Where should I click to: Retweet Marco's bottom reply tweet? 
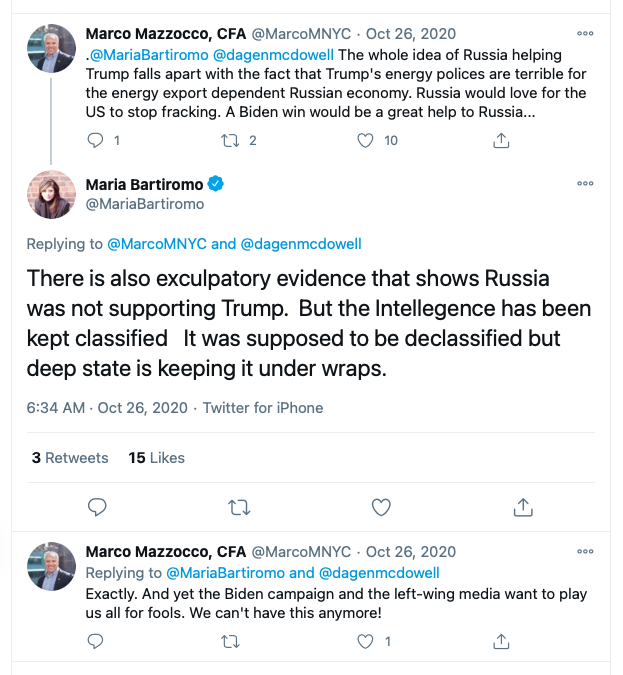tap(230, 641)
